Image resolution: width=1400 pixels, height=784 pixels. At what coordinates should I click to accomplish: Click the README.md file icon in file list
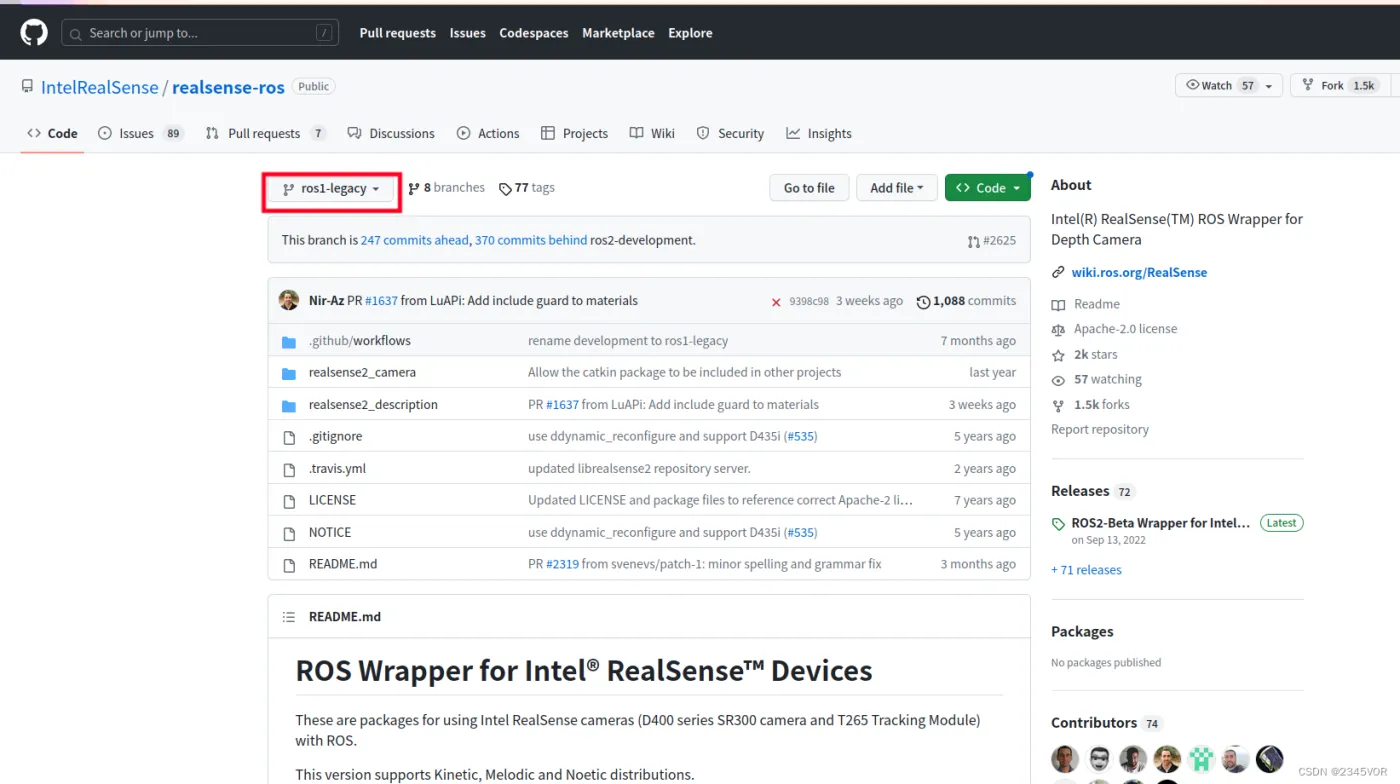[289, 565]
